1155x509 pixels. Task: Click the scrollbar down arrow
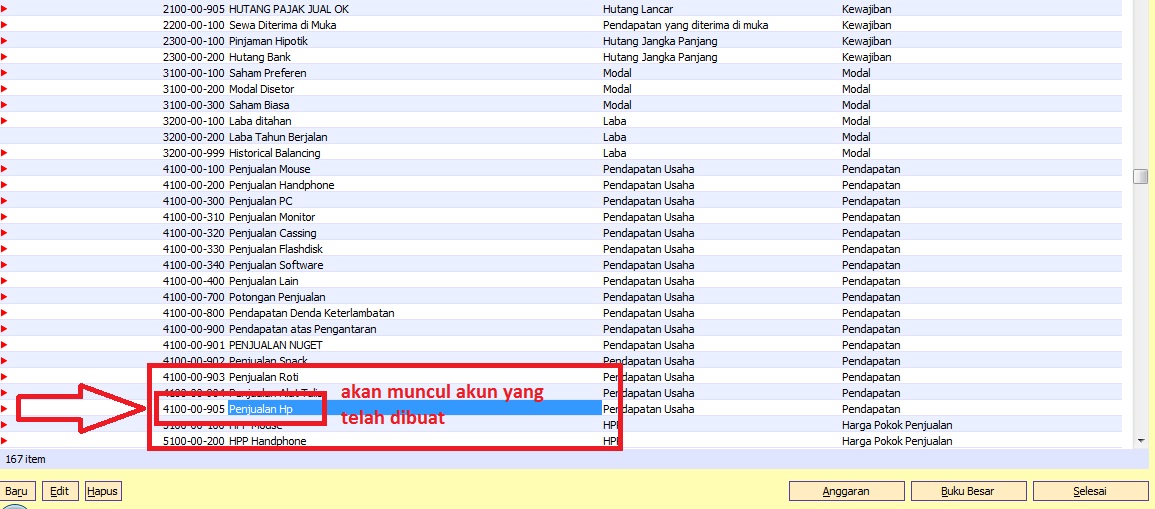[x=1139, y=440]
